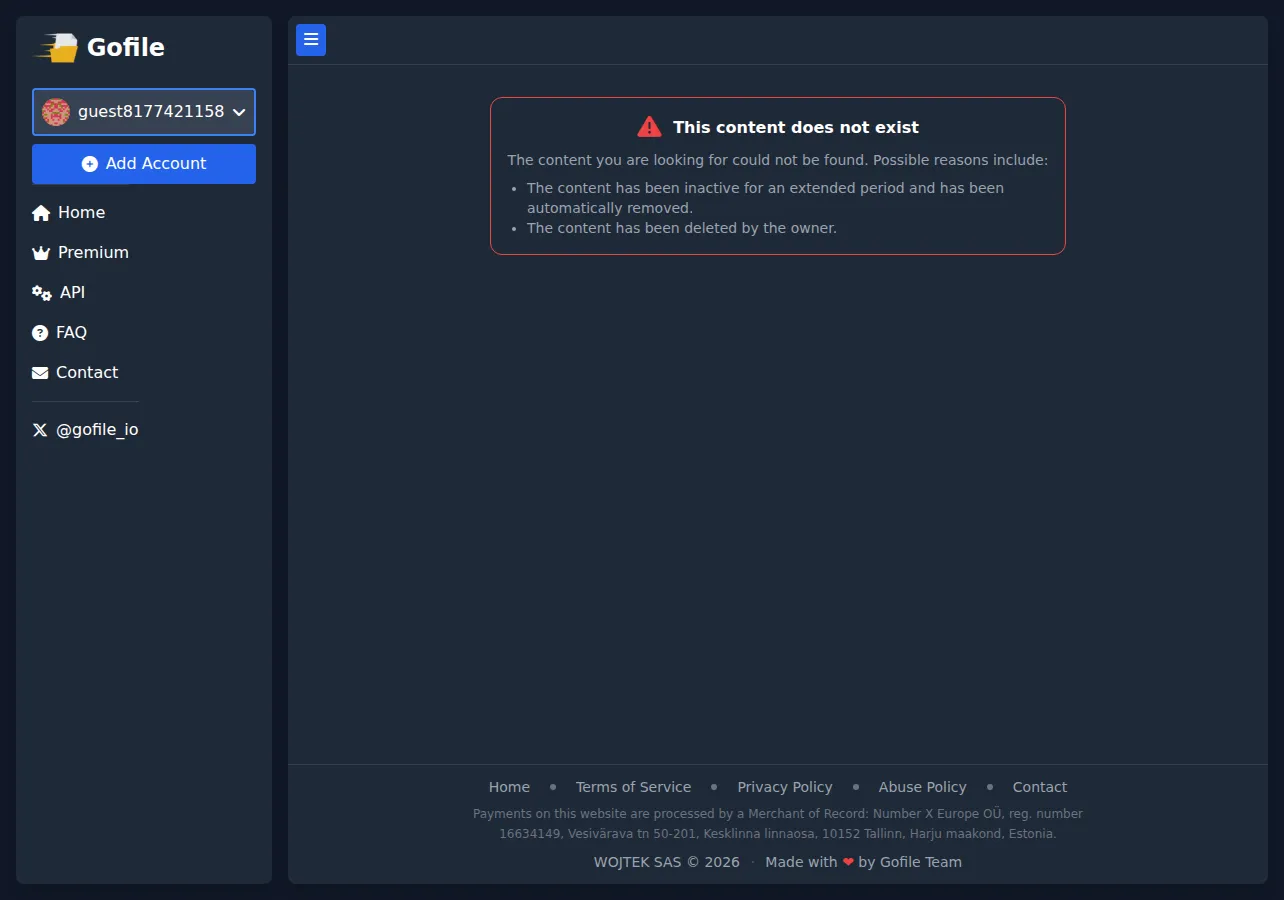
Task: Open the API sidebar menu item
Action: [58, 293]
